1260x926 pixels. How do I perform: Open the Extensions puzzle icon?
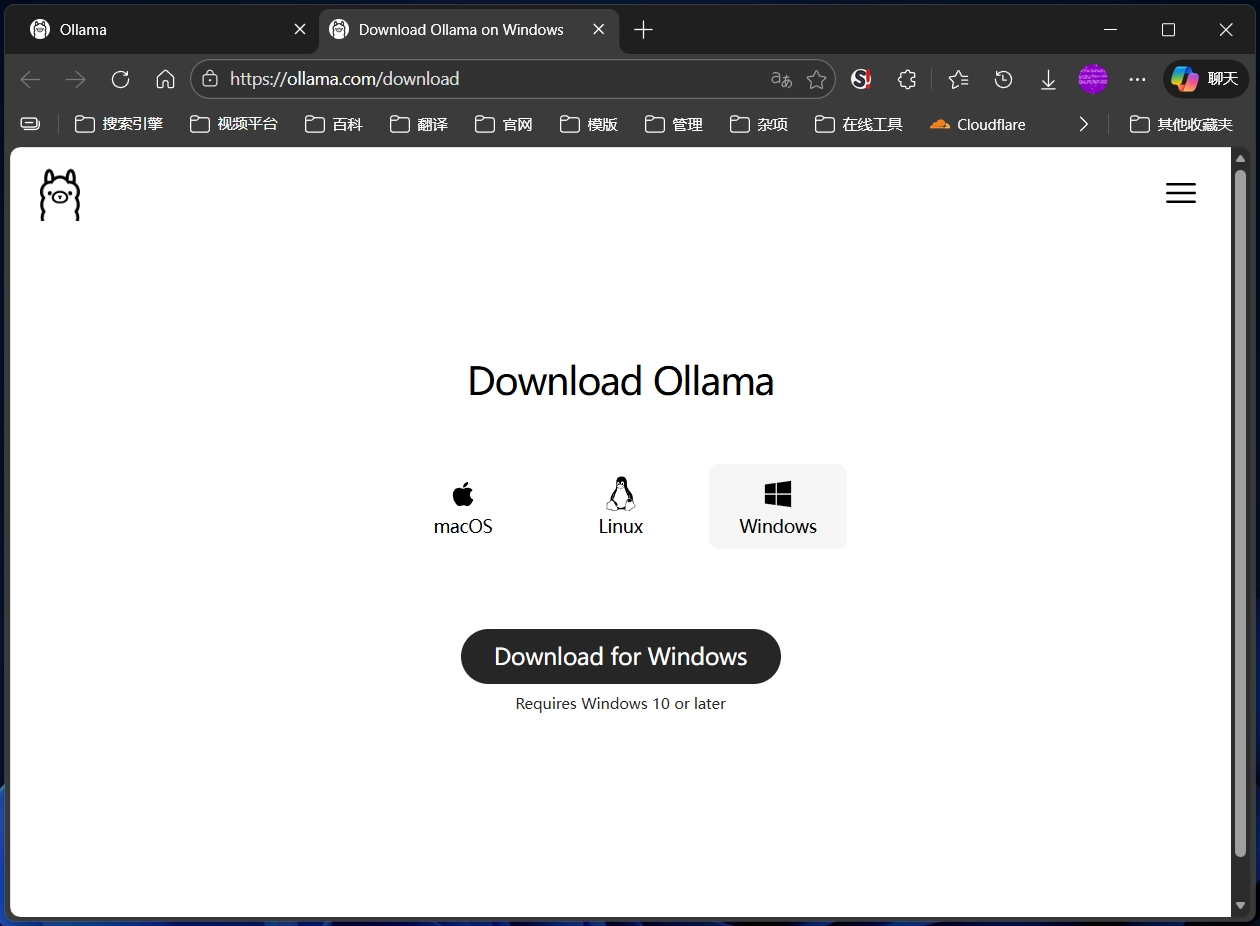[906, 79]
